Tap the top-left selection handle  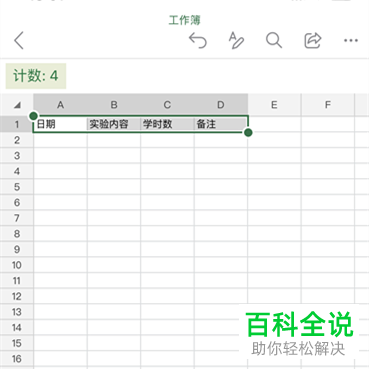click(x=33, y=116)
